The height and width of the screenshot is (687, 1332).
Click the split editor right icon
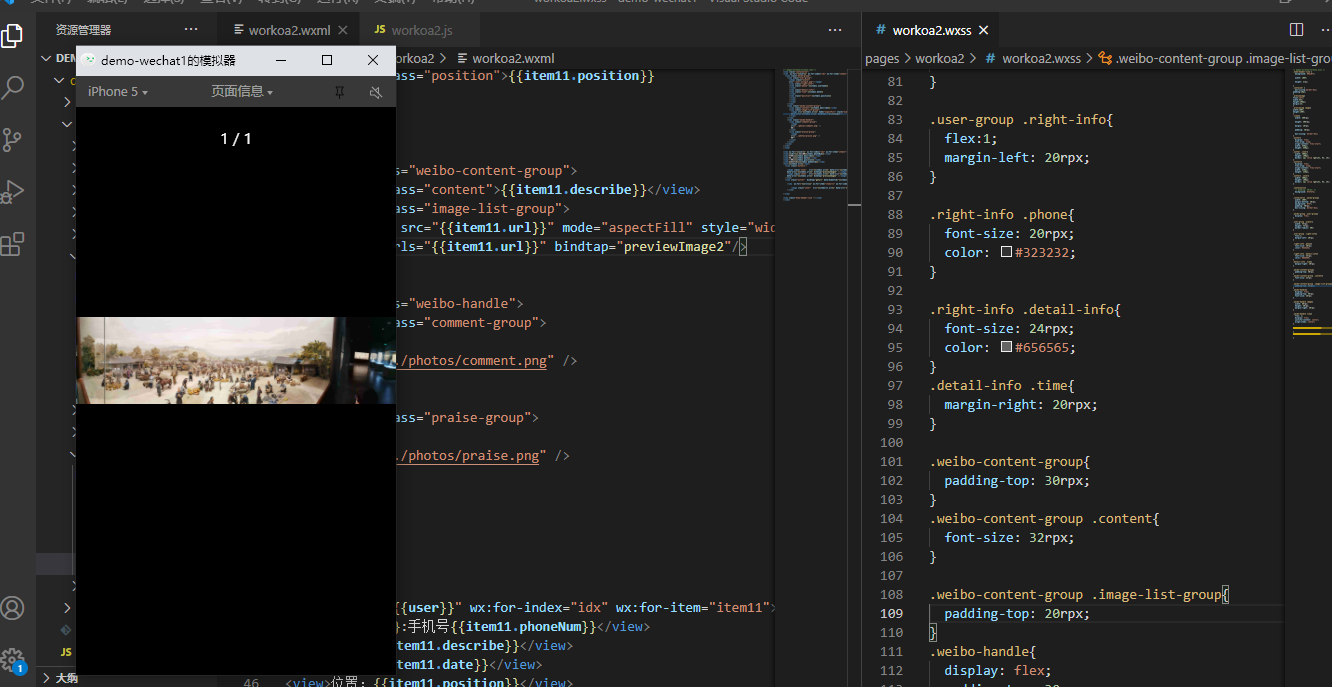pos(1296,30)
